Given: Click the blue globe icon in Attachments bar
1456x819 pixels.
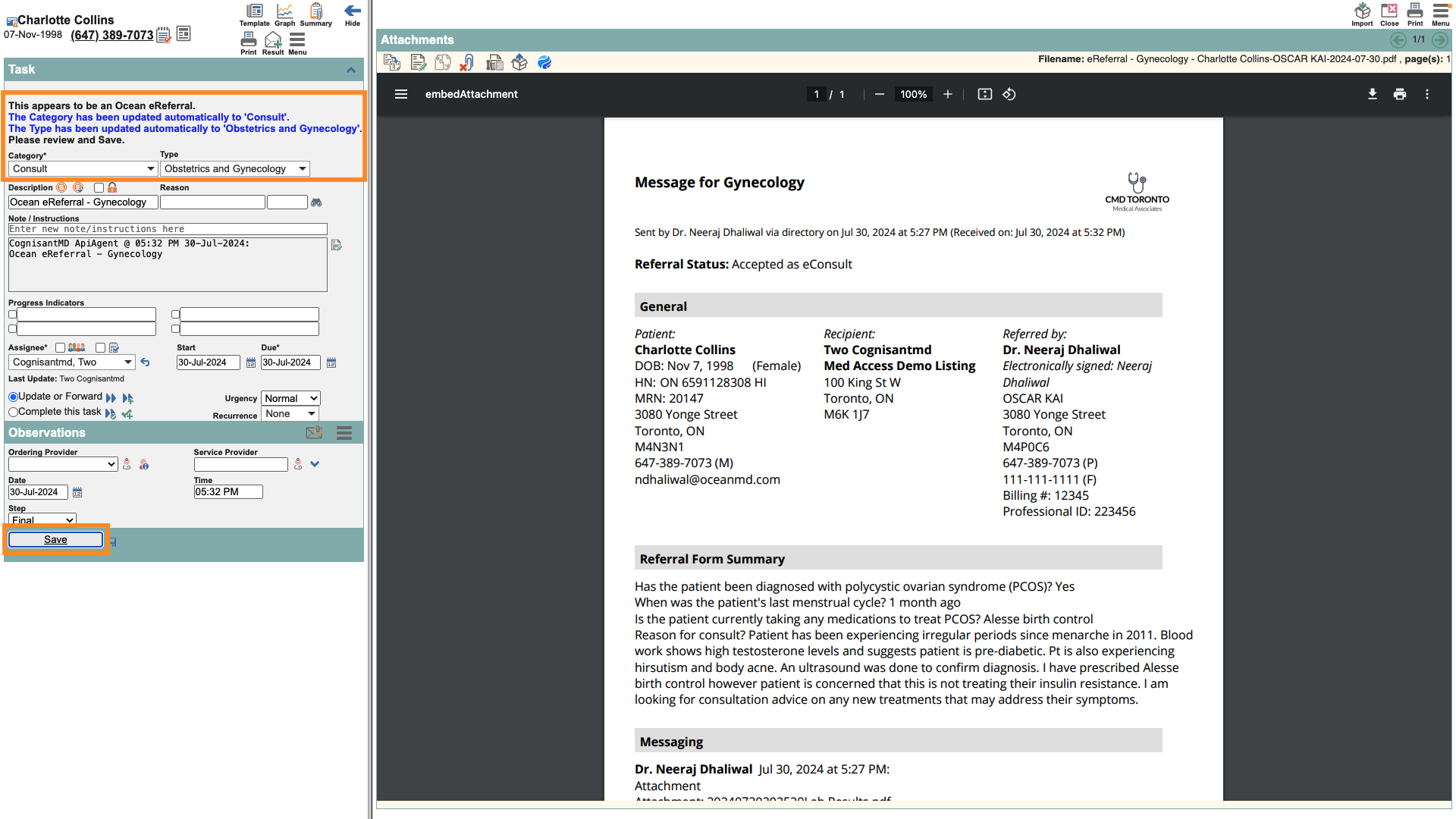Looking at the screenshot, I should [x=544, y=62].
